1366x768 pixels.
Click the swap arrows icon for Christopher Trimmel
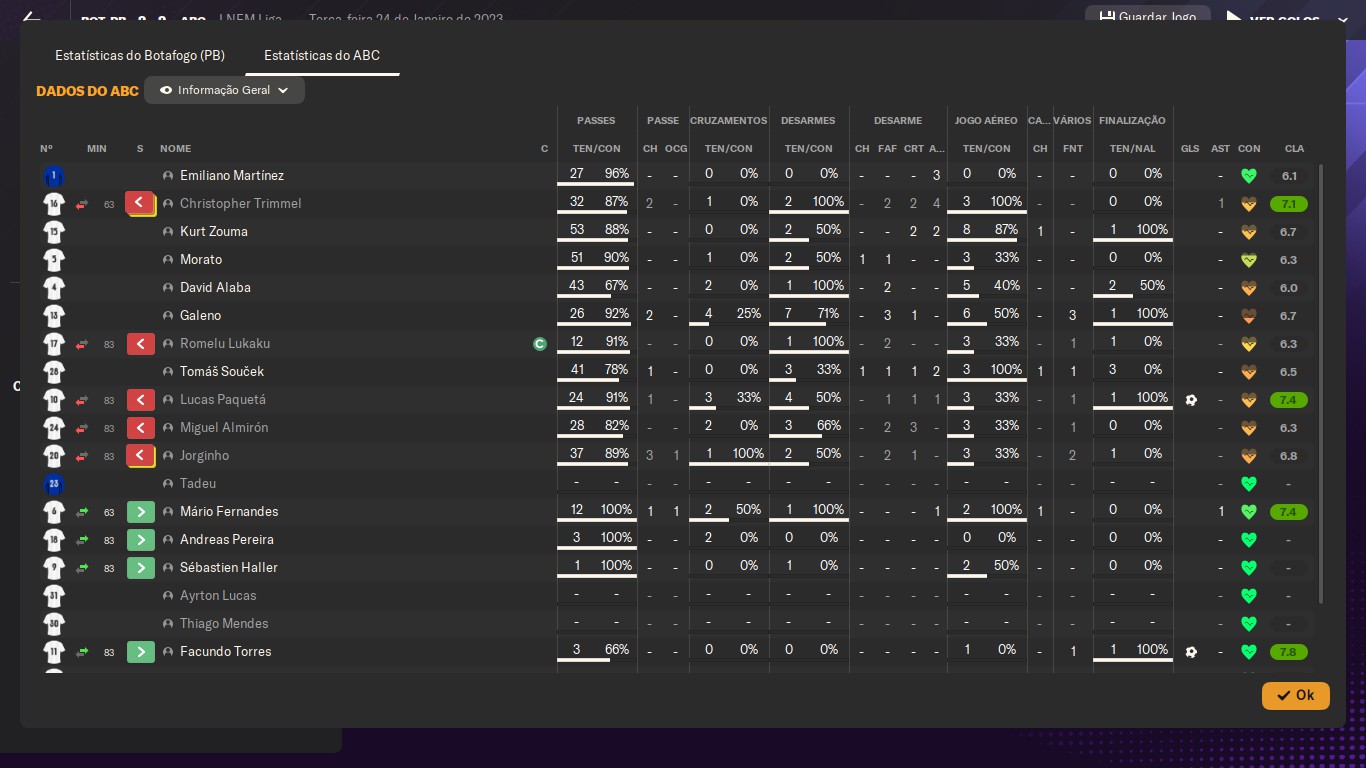tap(82, 204)
